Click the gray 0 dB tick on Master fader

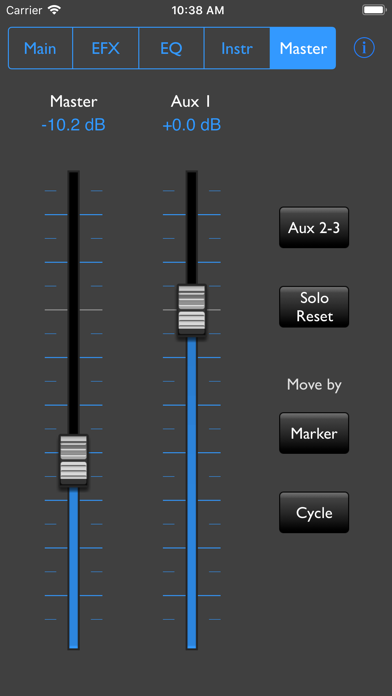(x=74, y=309)
